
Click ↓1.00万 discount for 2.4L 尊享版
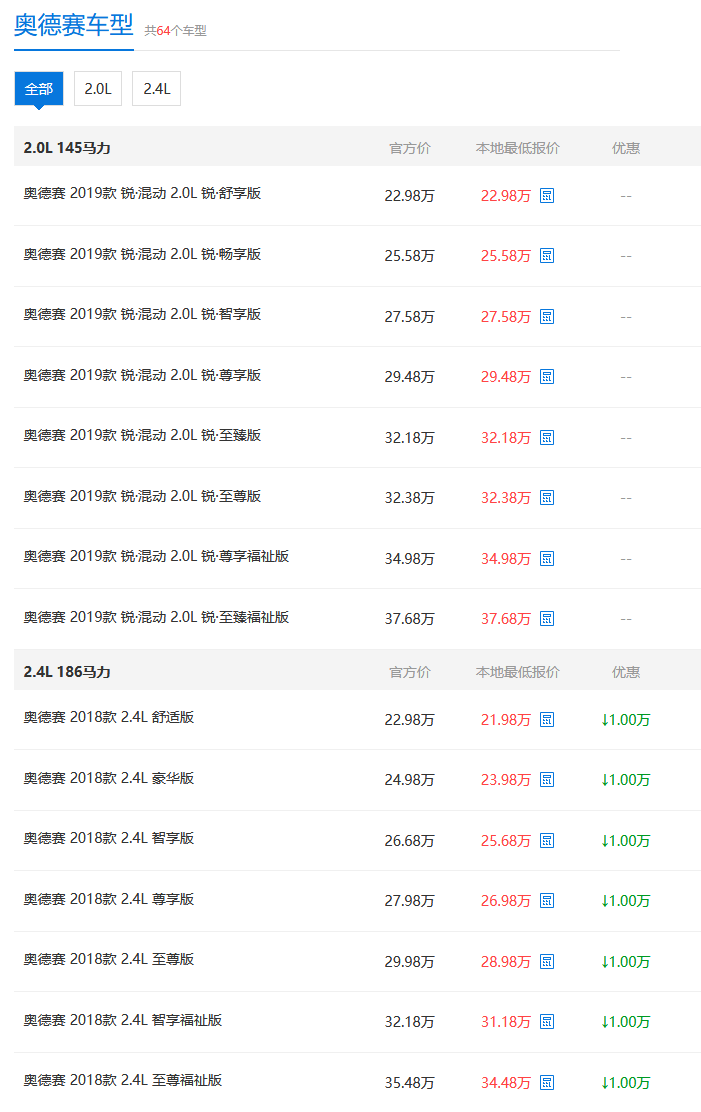click(x=626, y=901)
